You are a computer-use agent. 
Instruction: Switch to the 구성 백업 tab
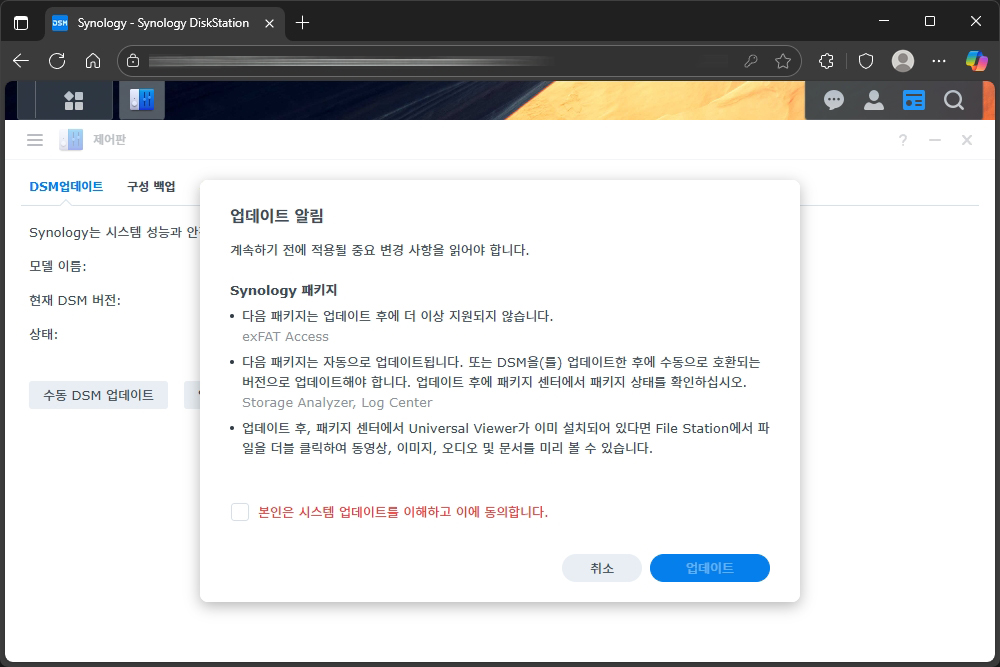pos(151,186)
